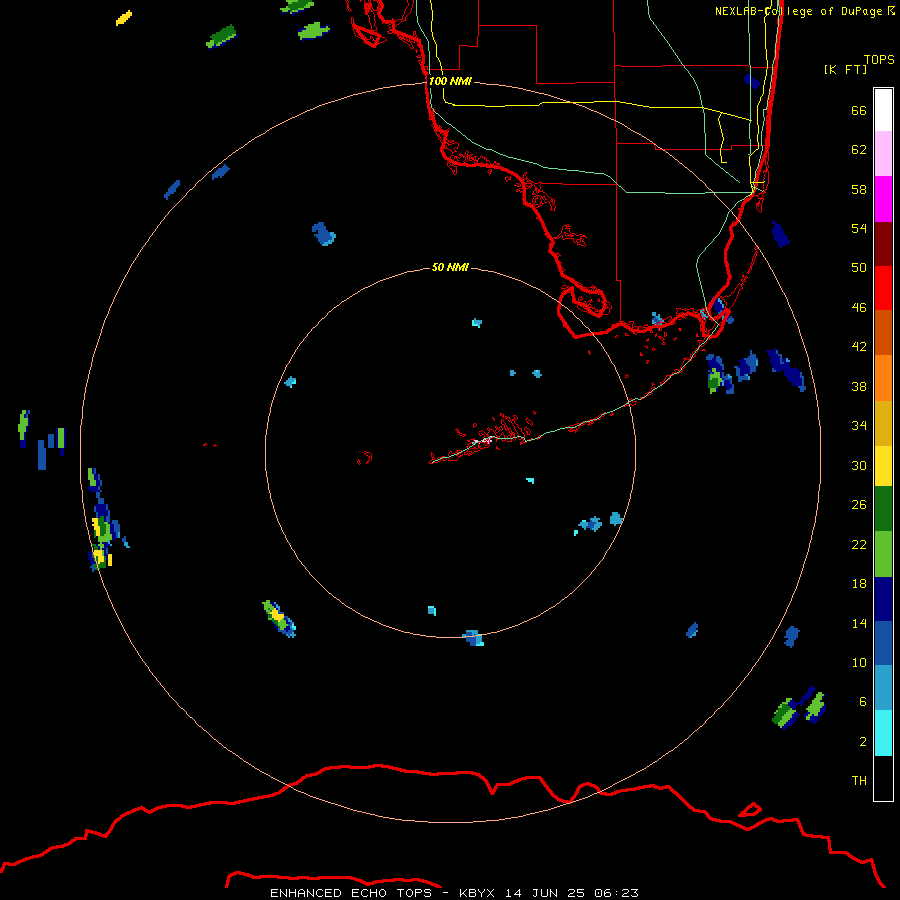Click the NEXLAB-College of DuPage credit text
900x900 pixels.
pos(804,11)
